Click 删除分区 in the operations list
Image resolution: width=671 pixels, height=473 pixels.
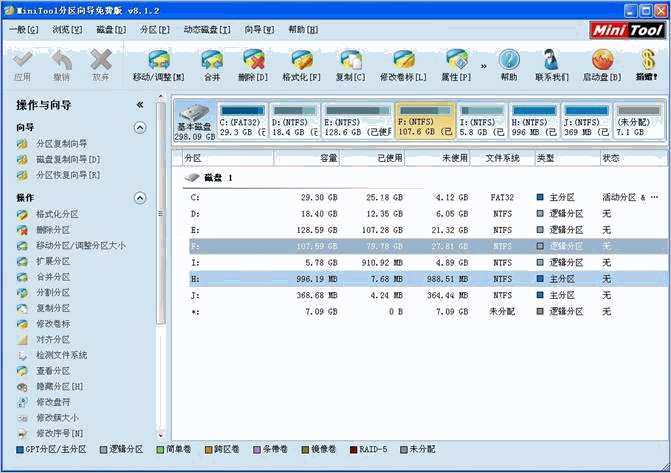(x=53, y=230)
